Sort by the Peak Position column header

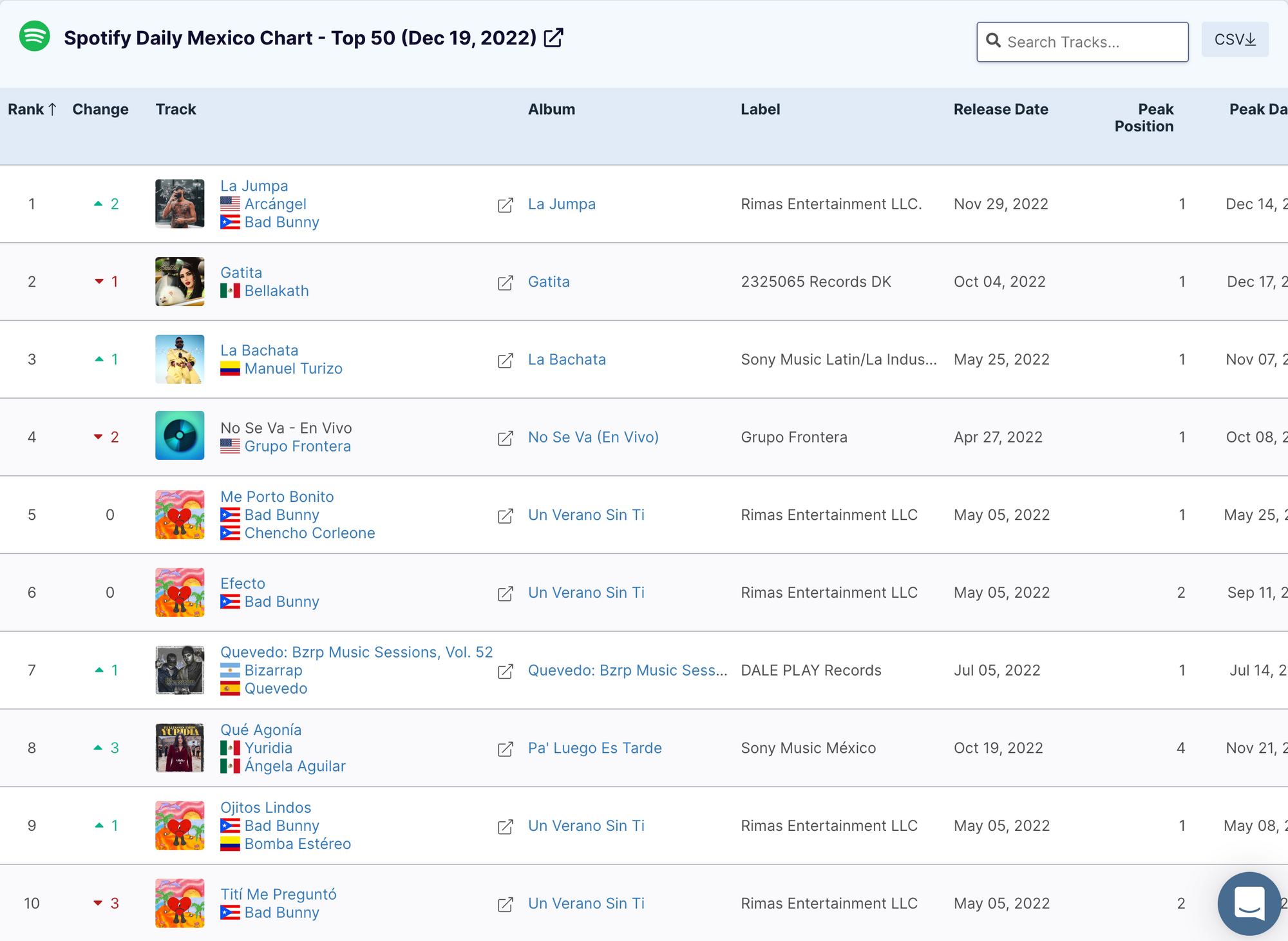click(x=1144, y=118)
